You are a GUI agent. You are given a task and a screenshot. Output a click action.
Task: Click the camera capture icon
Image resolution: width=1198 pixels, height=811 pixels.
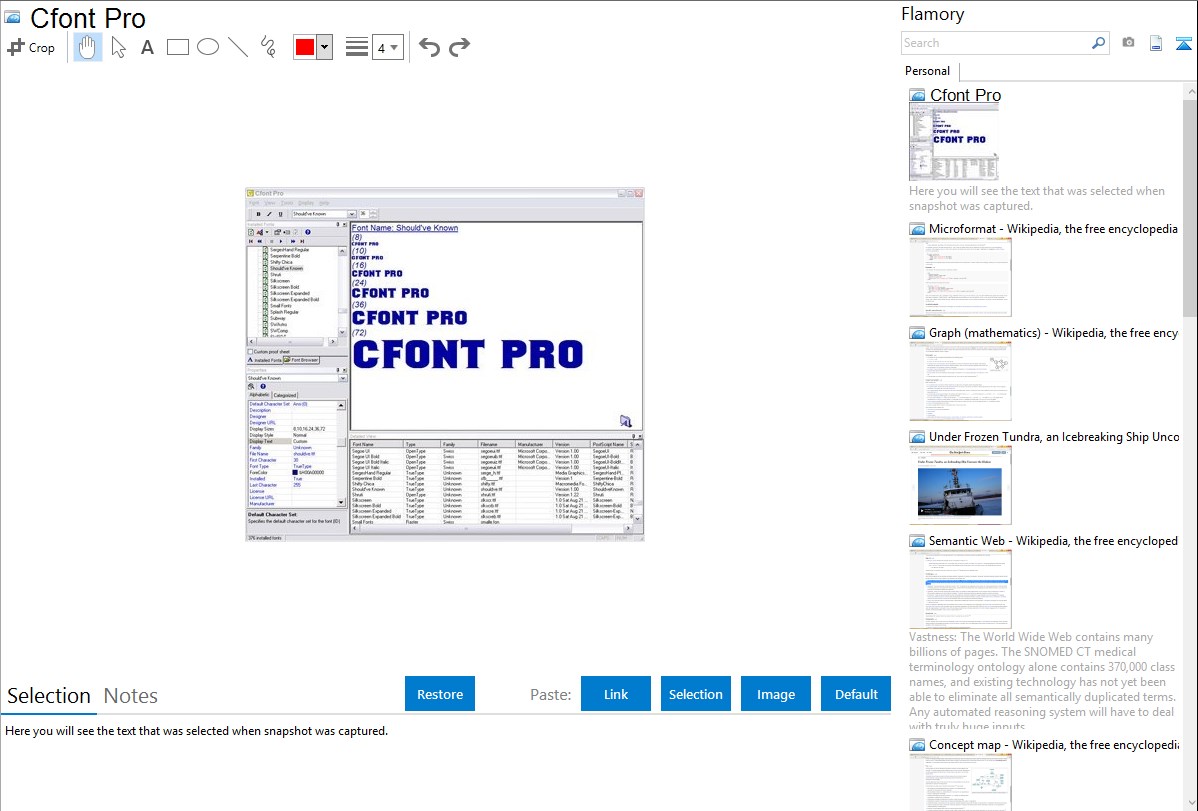click(1128, 43)
